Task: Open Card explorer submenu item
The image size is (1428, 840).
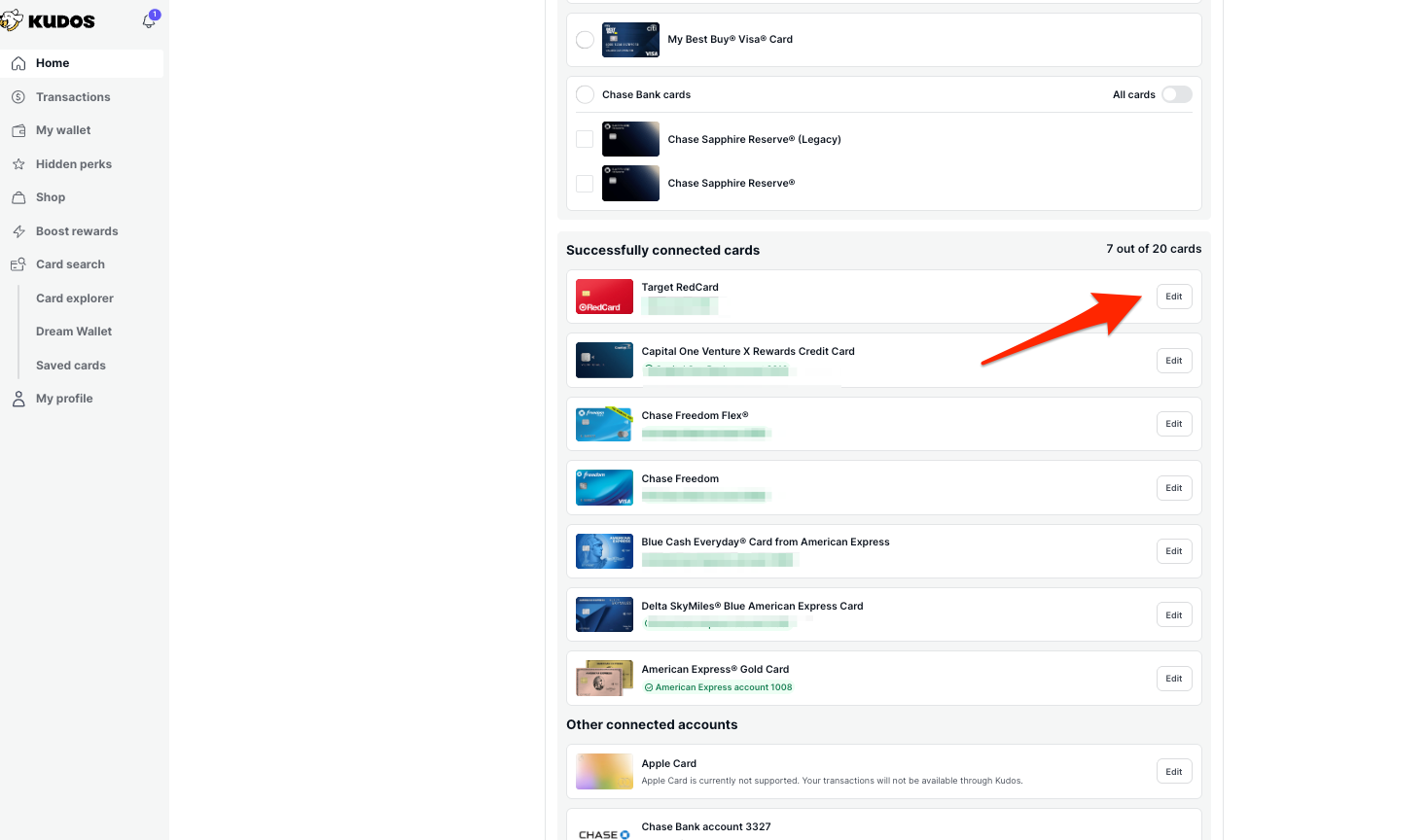Action: point(75,298)
